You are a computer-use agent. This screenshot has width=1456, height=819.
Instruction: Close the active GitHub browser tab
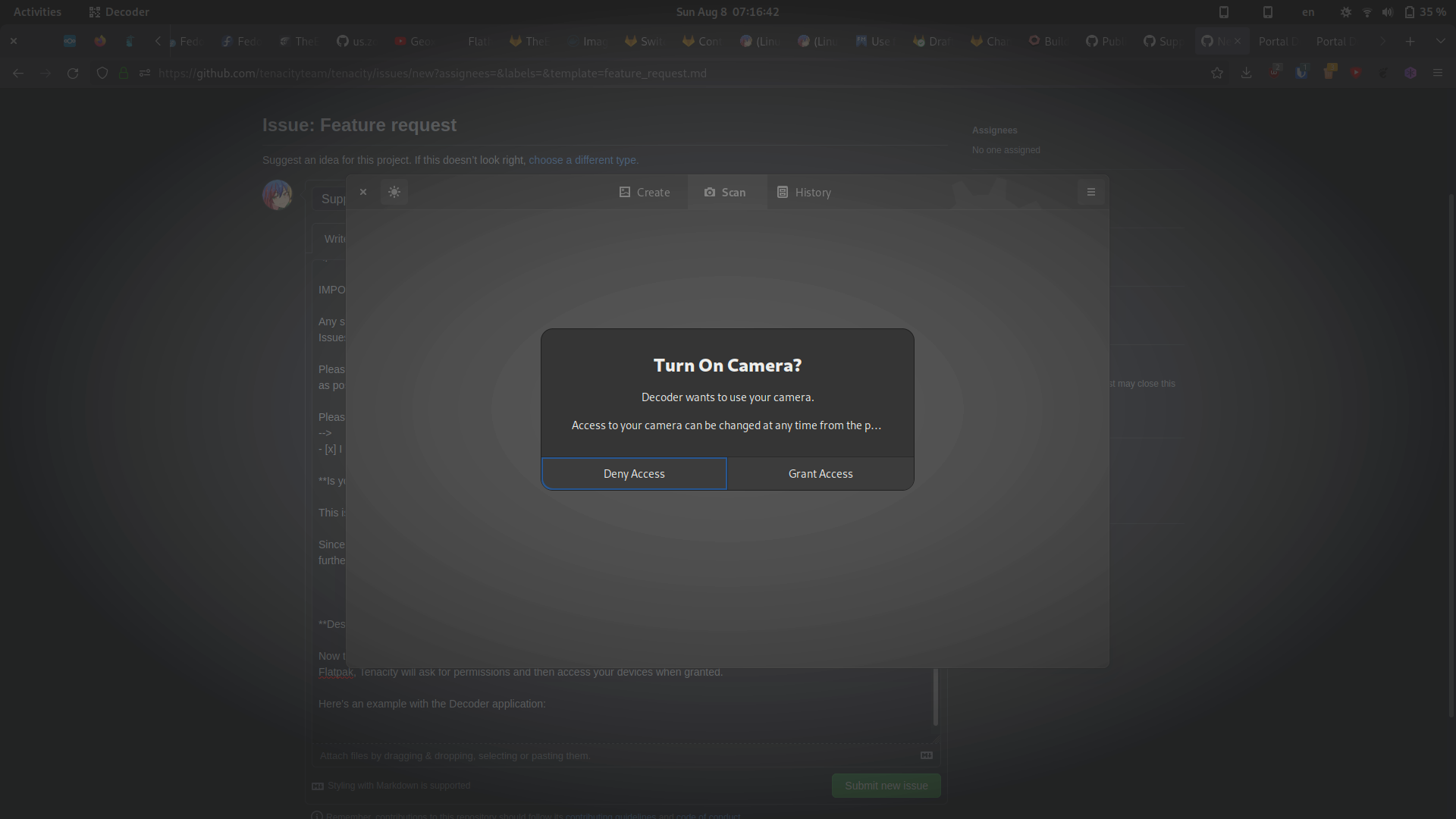(1238, 41)
